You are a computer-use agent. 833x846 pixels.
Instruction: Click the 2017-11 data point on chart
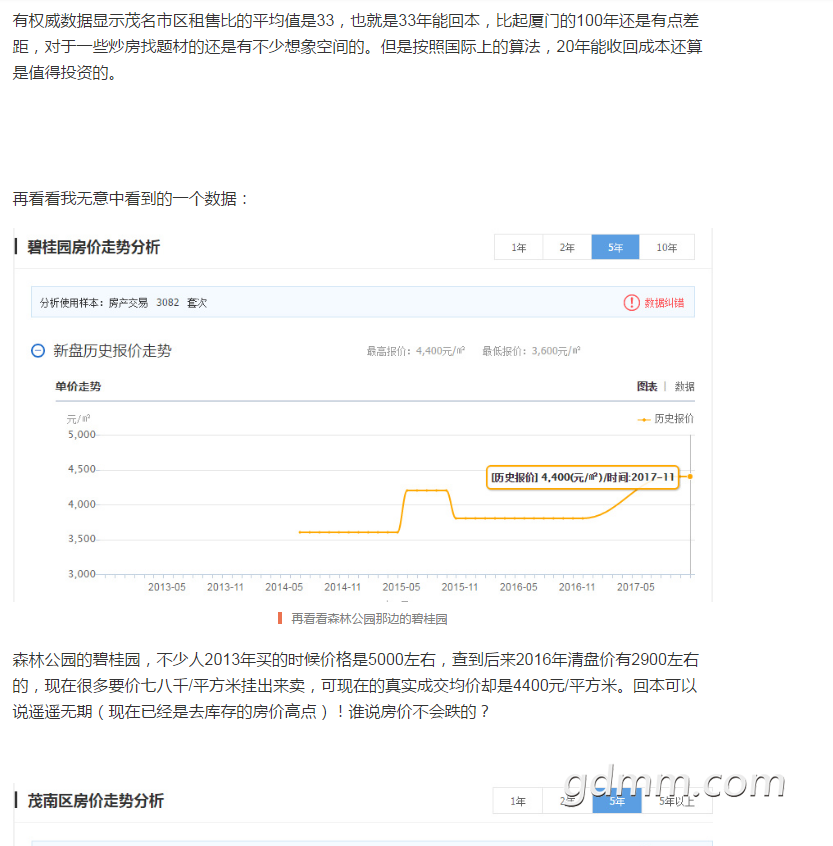pyautogui.click(x=690, y=477)
